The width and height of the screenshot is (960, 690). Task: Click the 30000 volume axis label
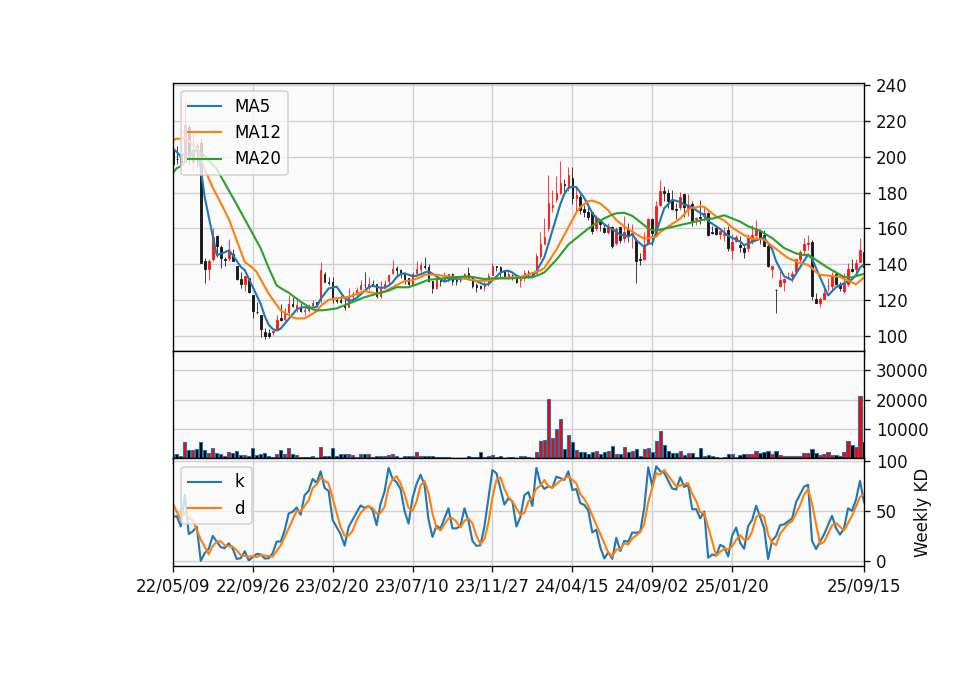(901, 371)
